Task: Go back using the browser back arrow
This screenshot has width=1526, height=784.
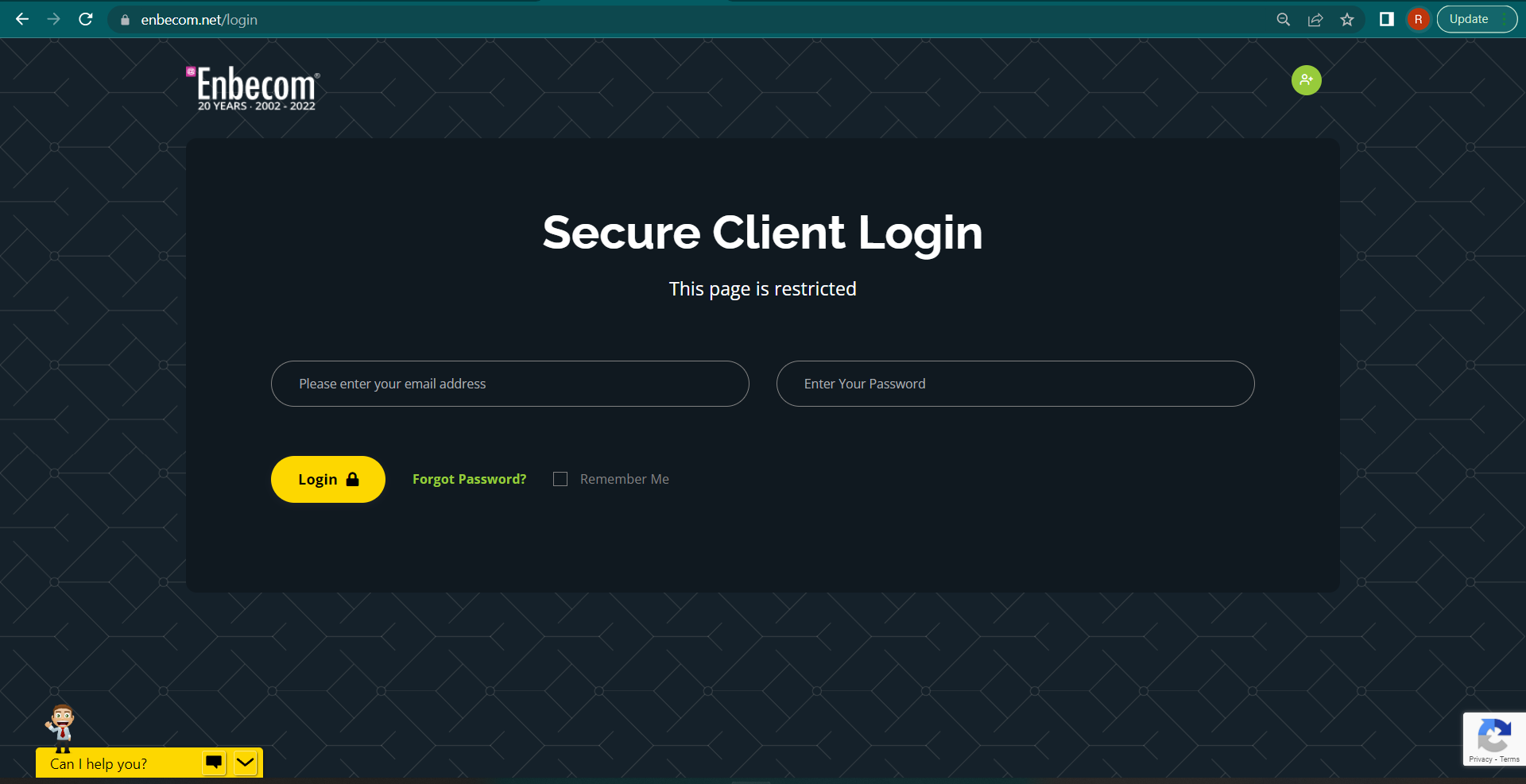Action: tap(22, 19)
